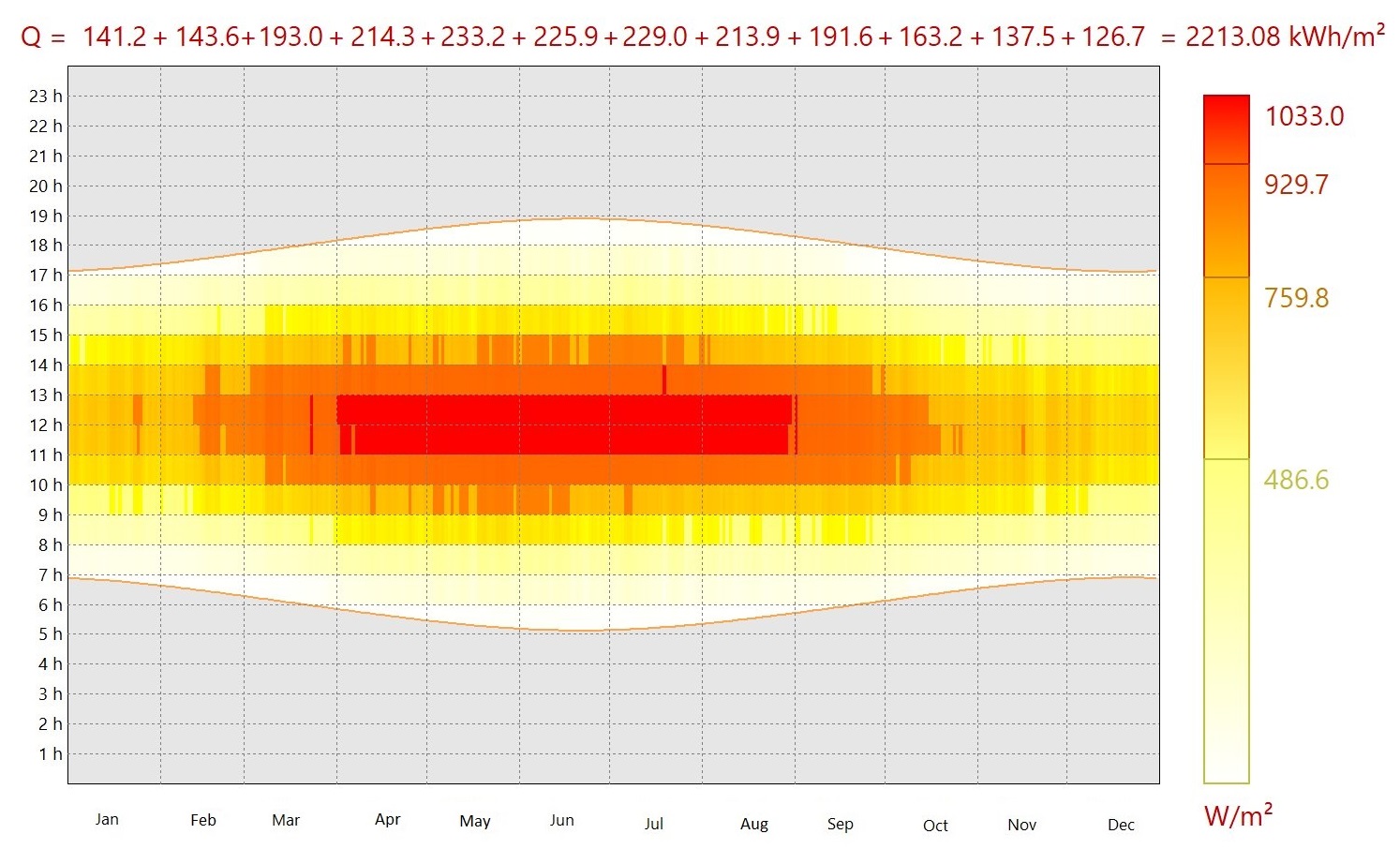Select the 163.2 value in the sum
Viewport: 1400px width, 849px height.
click(x=931, y=37)
